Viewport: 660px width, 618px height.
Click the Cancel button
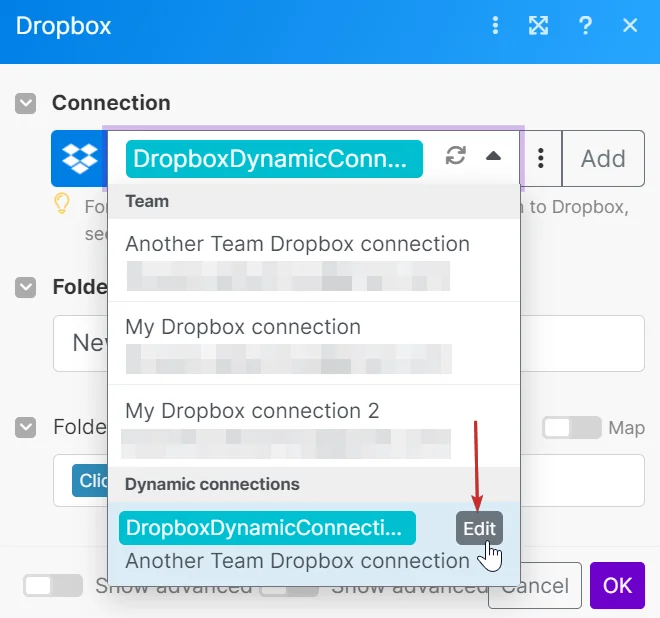(x=535, y=585)
